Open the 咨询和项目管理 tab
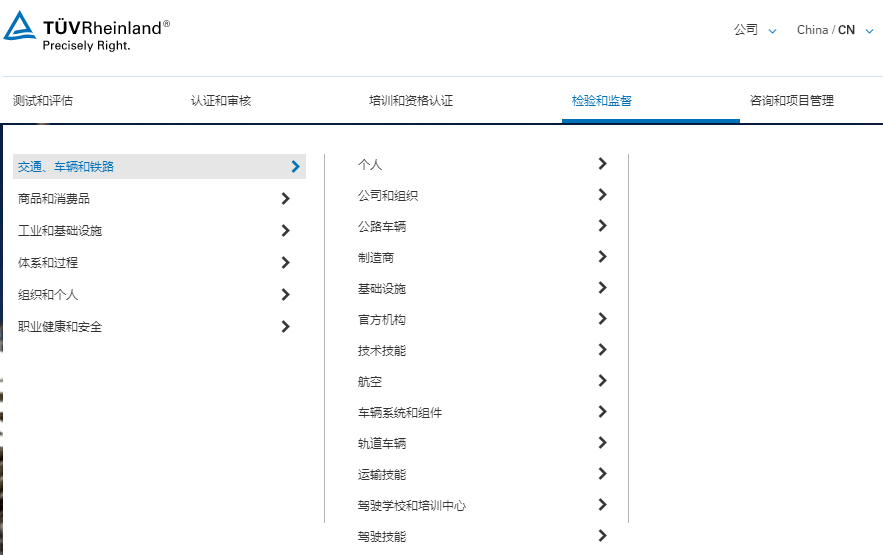The image size is (883, 555). (791, 101)
